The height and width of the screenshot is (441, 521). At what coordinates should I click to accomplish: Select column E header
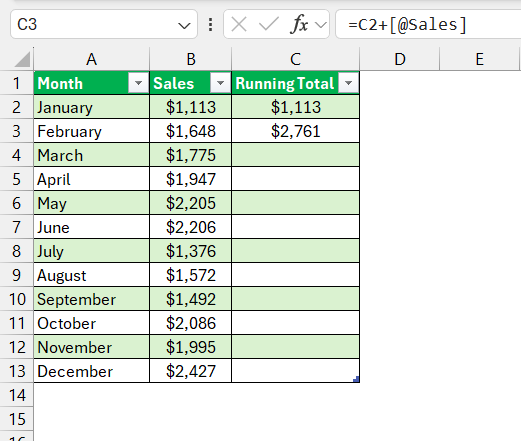click(x=479, y=59)
